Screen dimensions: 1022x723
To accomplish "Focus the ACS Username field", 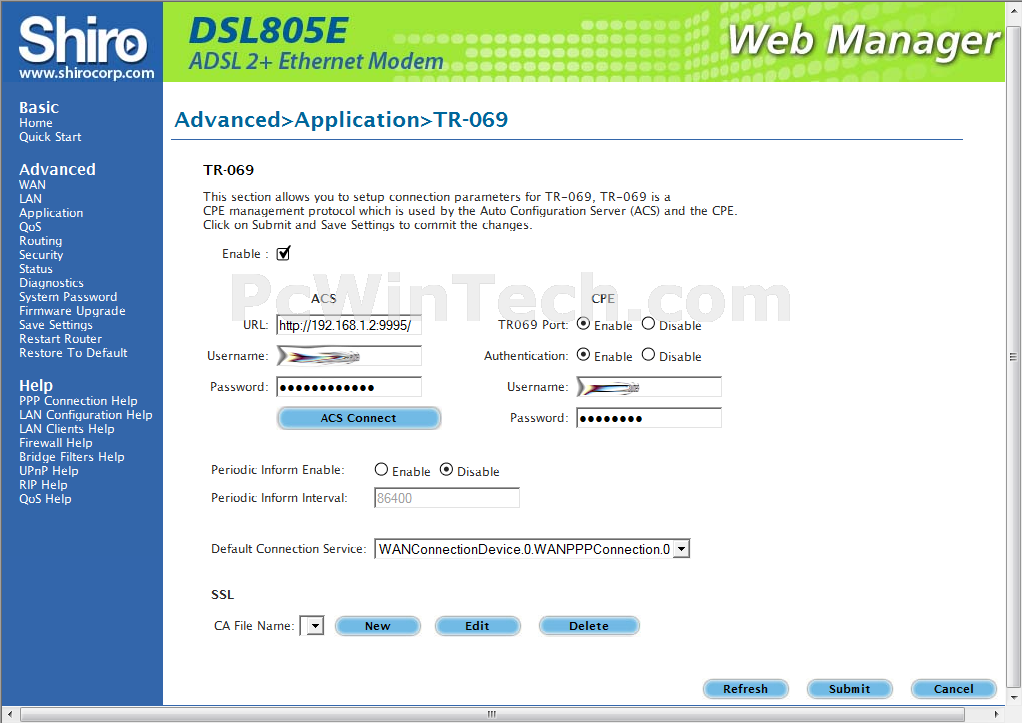I will 349,356.
